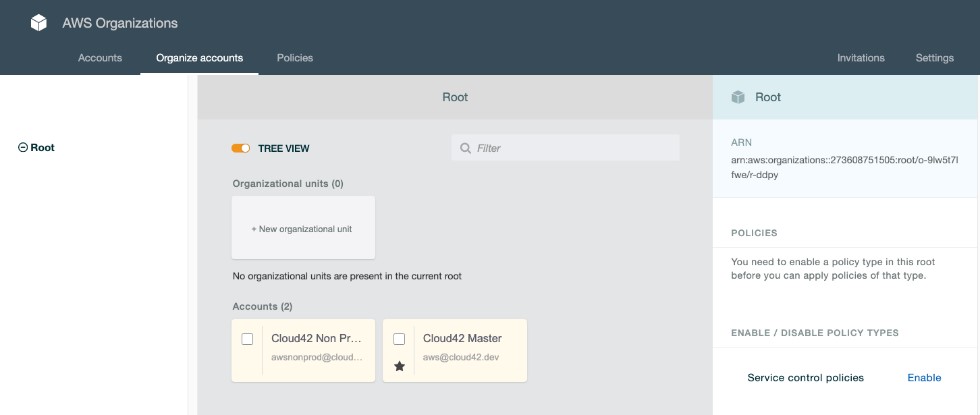The image size is (980, 415).
Task: Open the Accounts tab
Action: [x=100, y=58]
